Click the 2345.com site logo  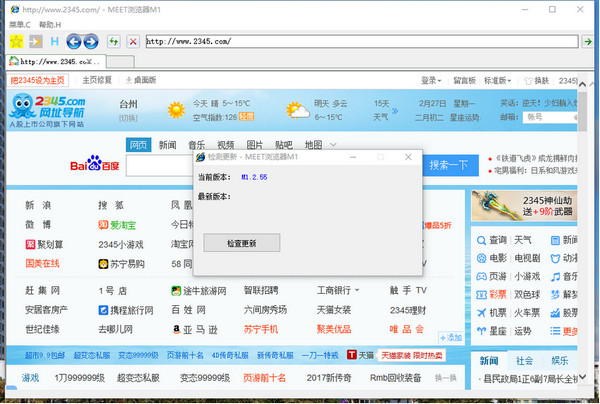pyautogui.click(x=50, y=108)
